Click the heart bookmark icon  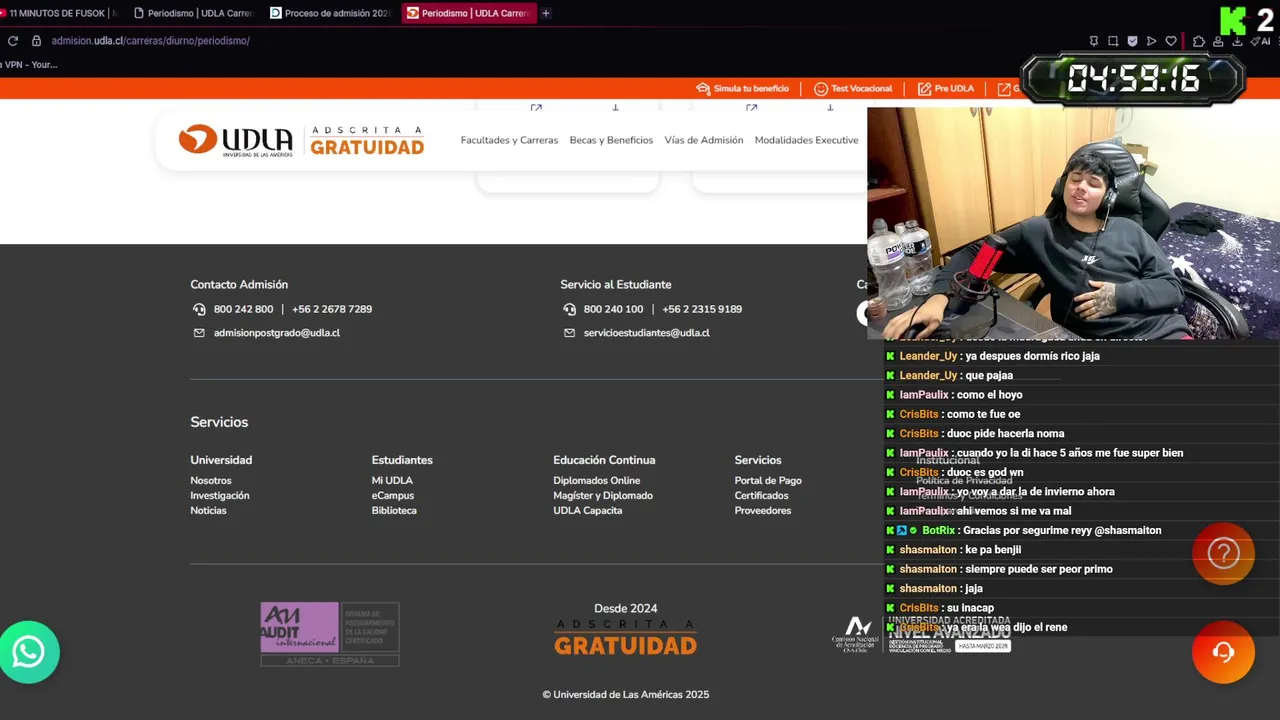1171,41
